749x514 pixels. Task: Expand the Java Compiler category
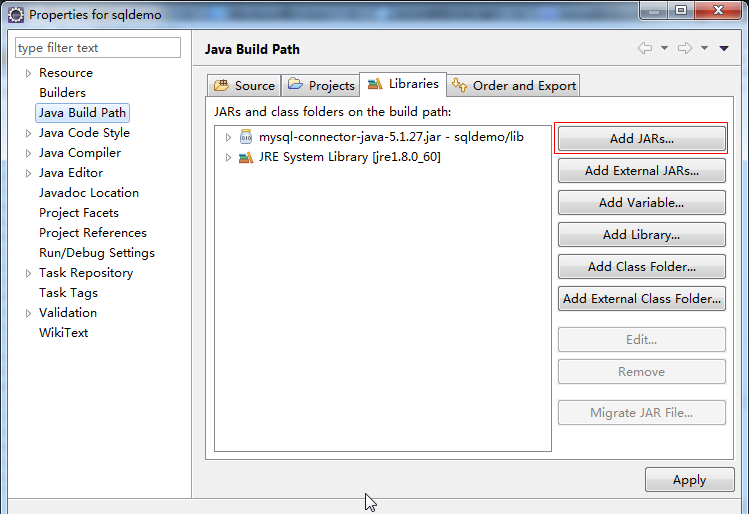[x=28, y=153]
